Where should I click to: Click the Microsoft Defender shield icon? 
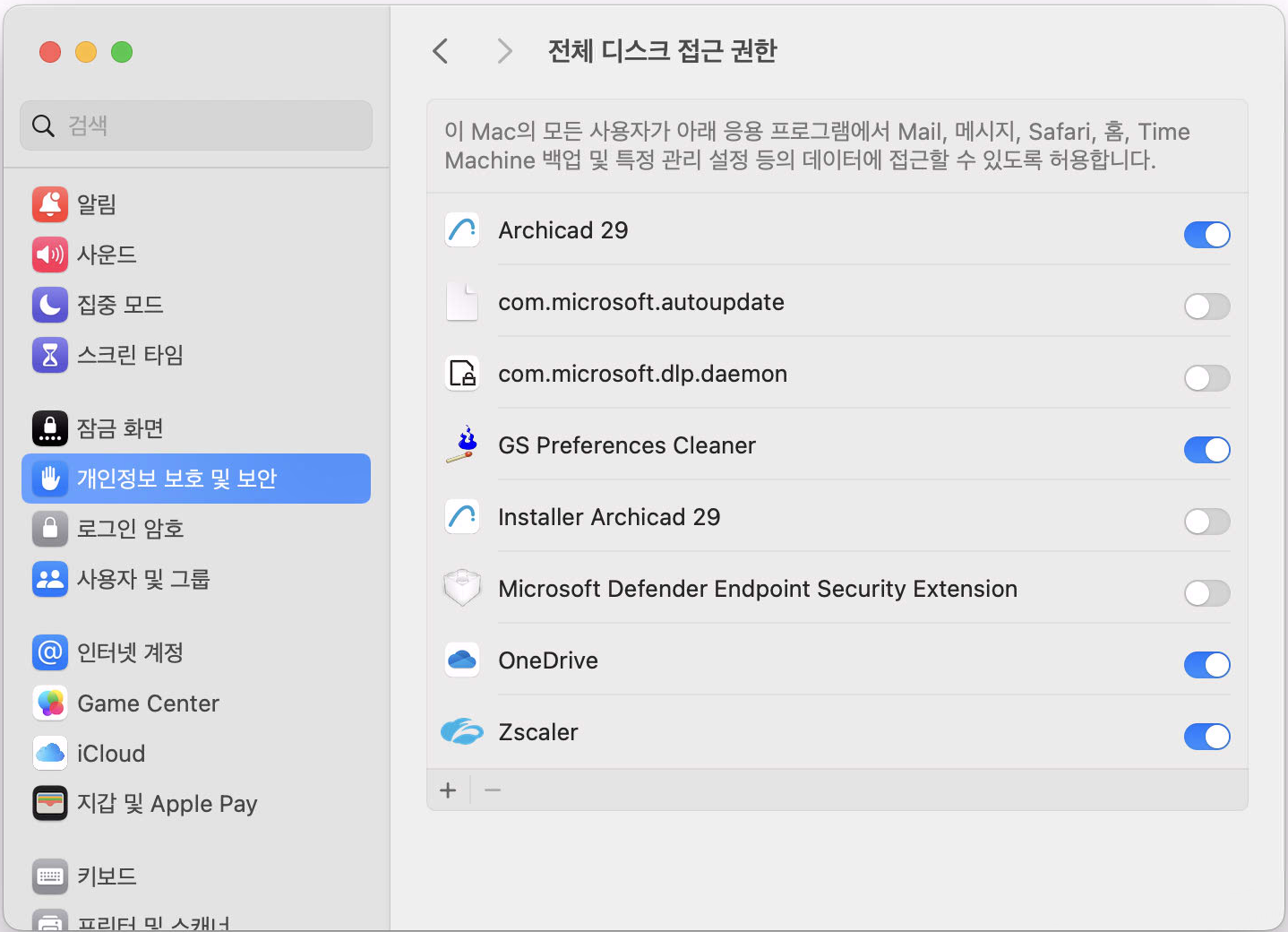462,589
